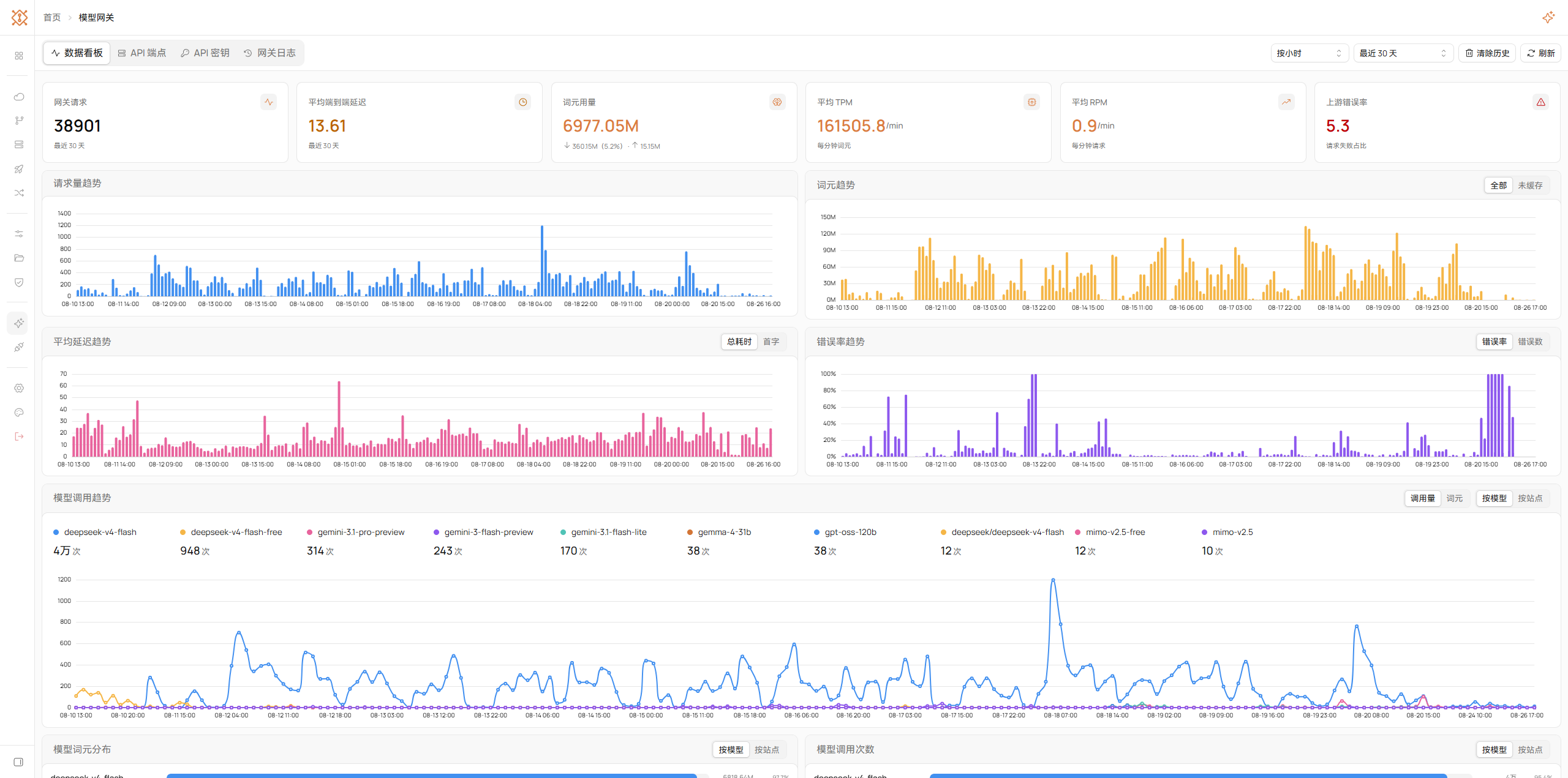Click the sparkle AI icon at top right
Screen dimensions: 1568x778
1548,17
